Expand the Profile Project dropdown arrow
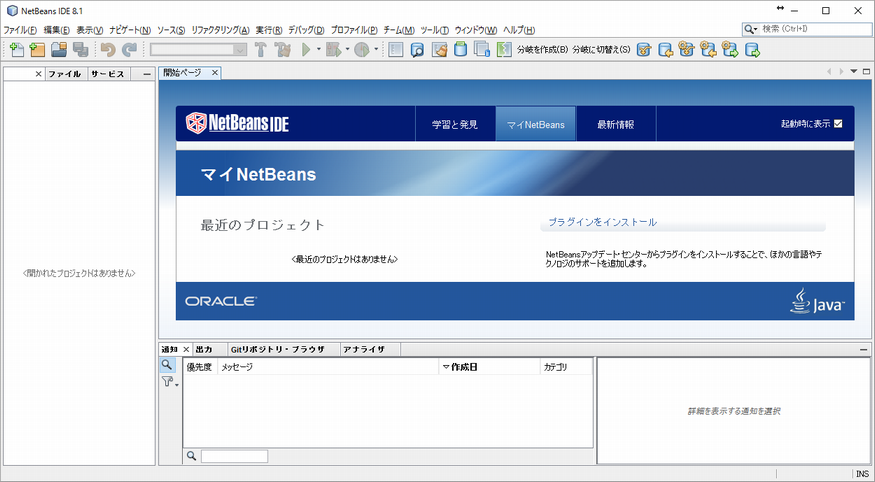 (x=376, y=50)
